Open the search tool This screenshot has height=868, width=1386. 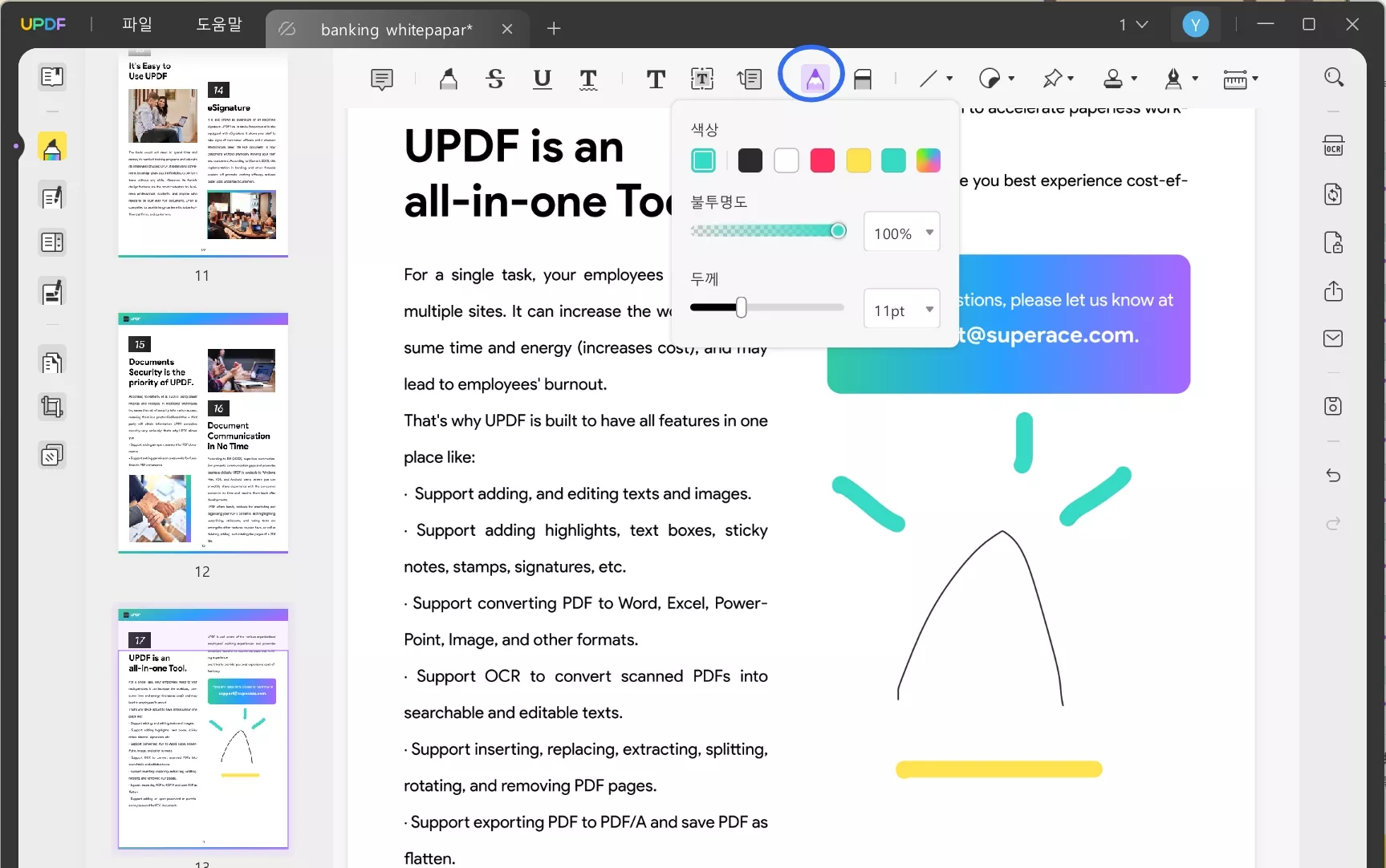point(1334,77)
